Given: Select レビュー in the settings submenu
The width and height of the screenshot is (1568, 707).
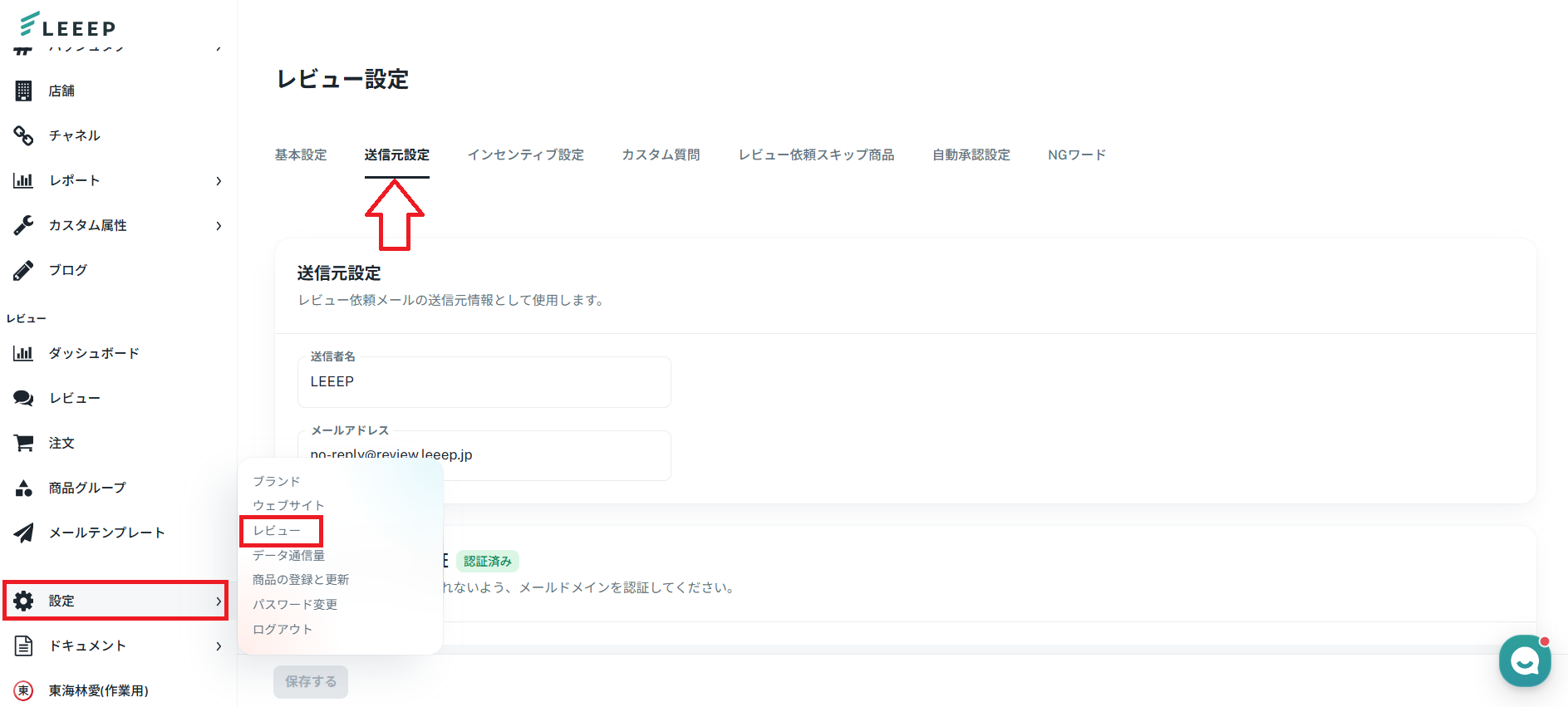Looking at the screenshot, I should pyautogui.click(x=277, y=530).
